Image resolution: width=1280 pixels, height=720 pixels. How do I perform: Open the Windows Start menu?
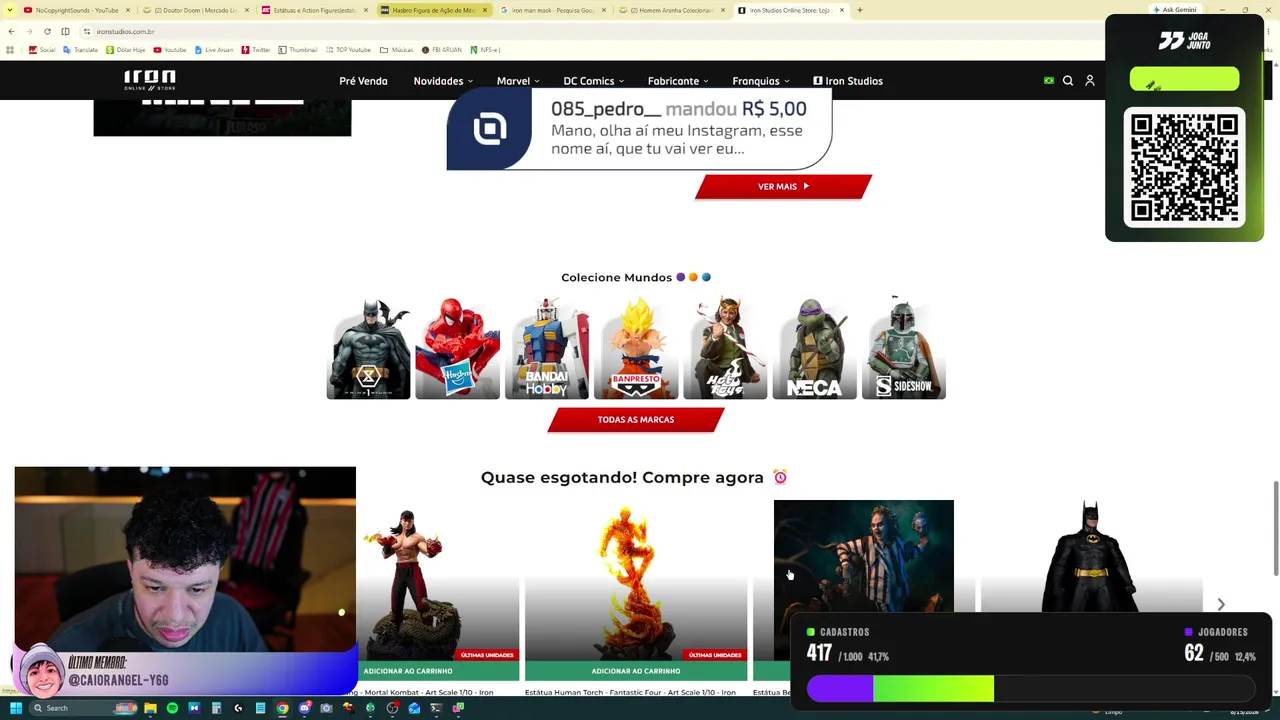pyautogui.click(x=16, y=708)
